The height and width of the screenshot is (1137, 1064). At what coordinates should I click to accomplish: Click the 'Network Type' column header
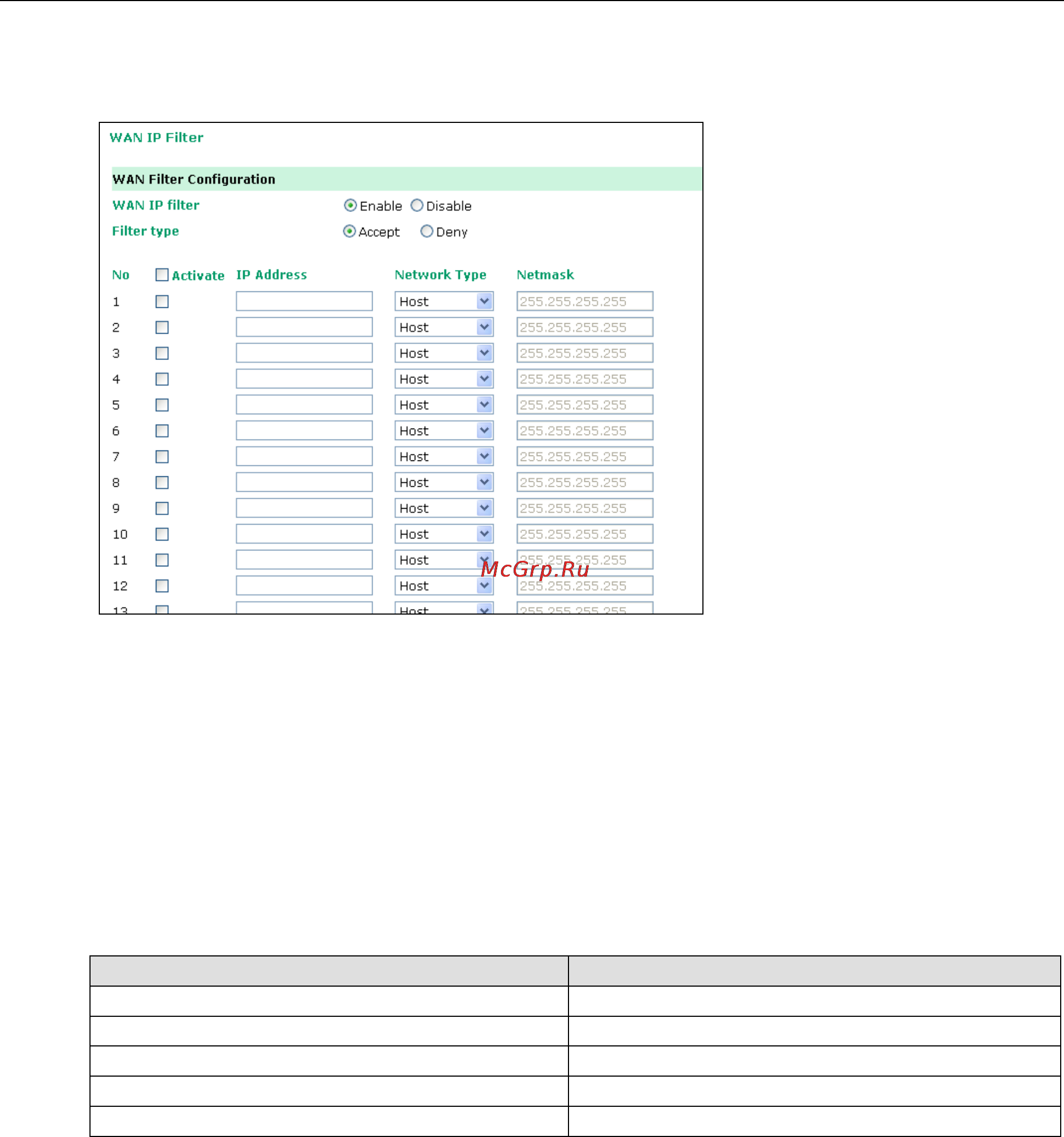click(441, 275)
